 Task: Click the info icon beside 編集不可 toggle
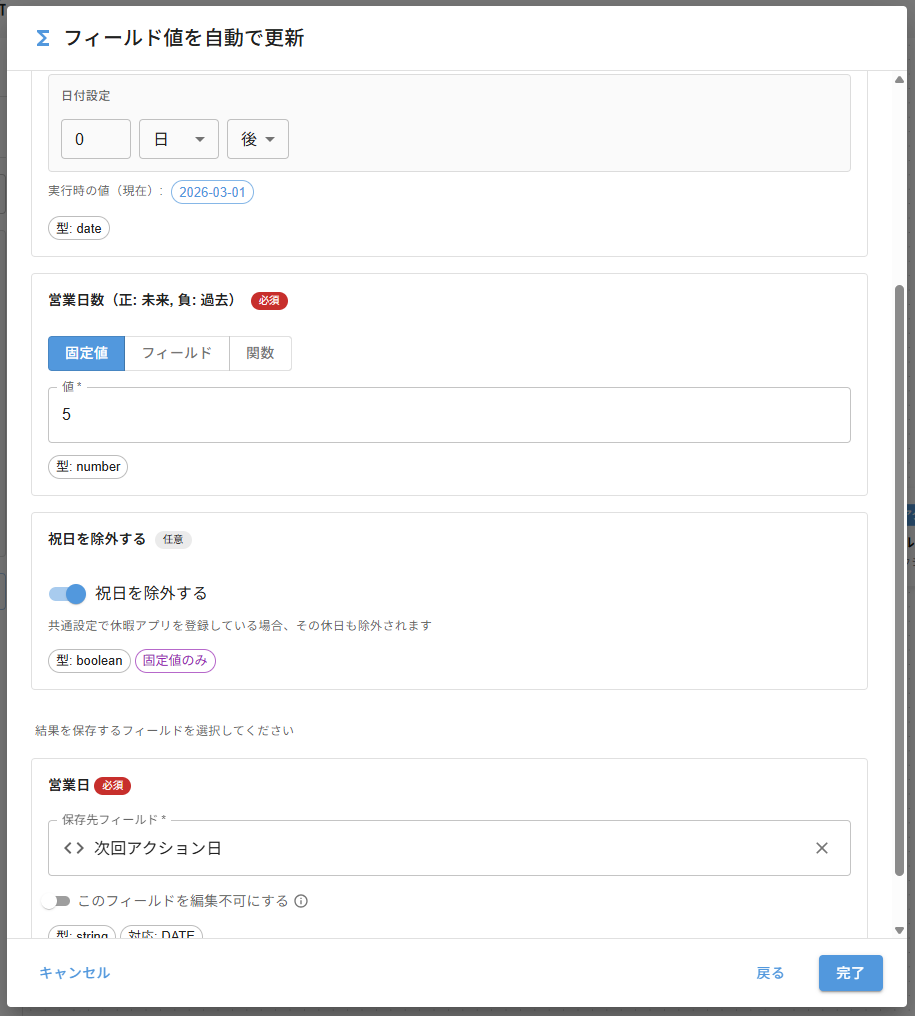click(301, 901)
